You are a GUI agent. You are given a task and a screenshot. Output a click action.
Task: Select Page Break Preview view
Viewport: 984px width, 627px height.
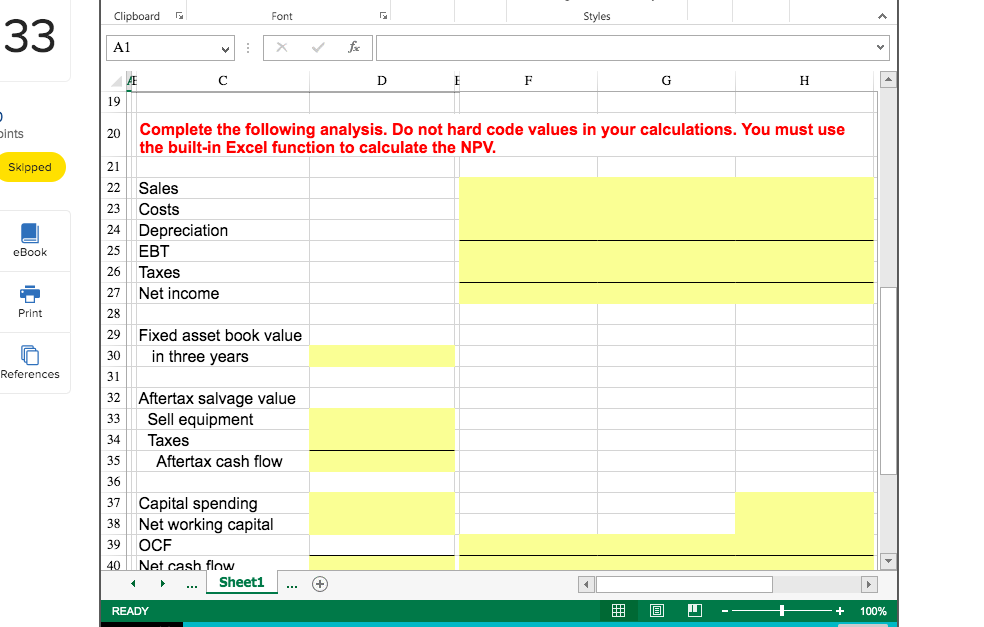[x=693, y=611]
